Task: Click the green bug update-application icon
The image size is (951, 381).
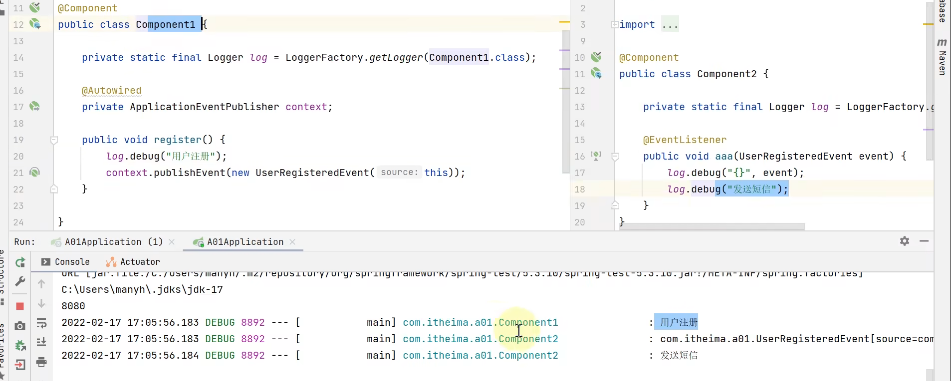Action: click(x=20, y=345)
